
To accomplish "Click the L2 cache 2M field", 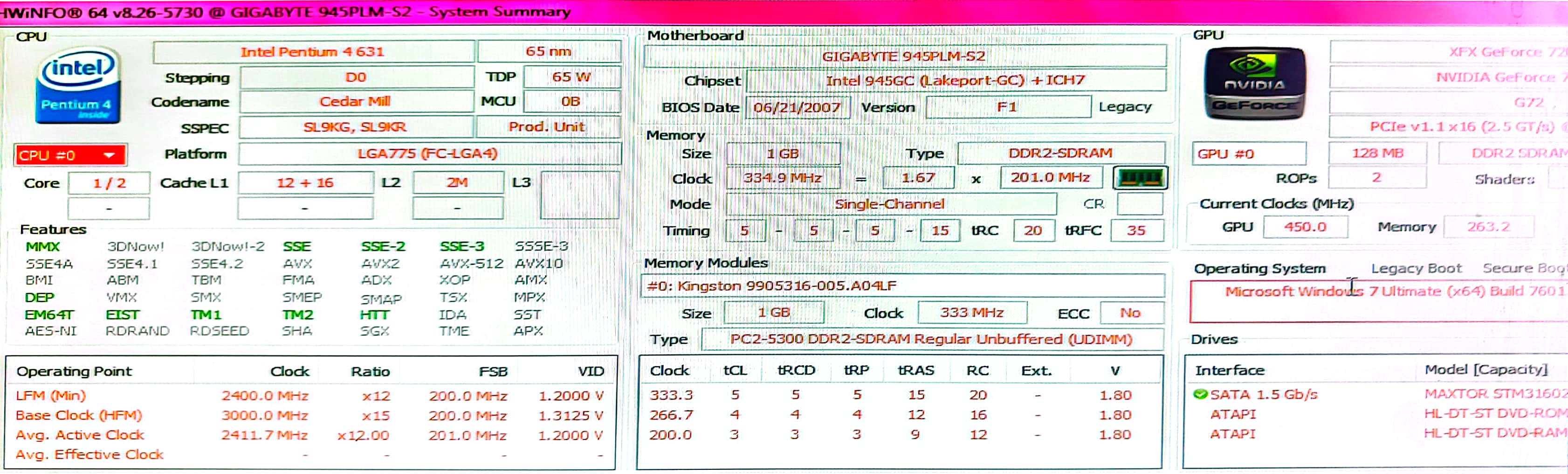I will [x=458, y=183].
